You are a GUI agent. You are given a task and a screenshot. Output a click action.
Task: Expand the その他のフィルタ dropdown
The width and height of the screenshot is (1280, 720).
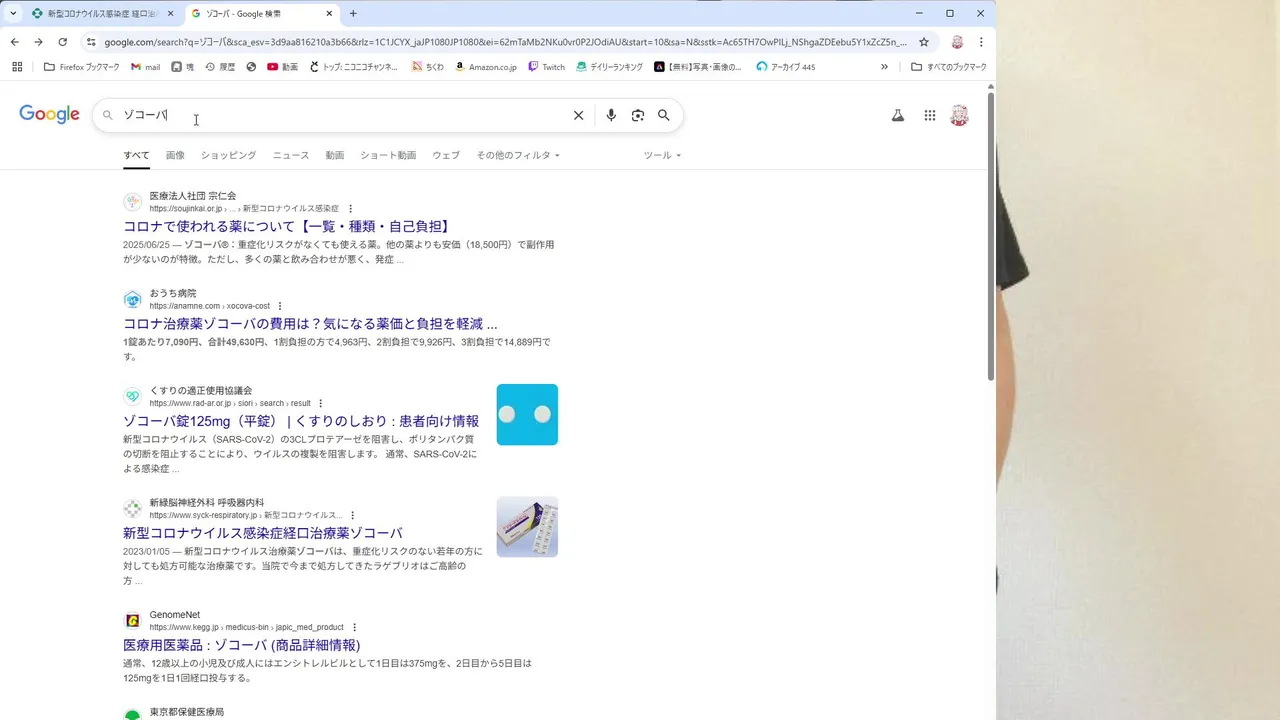[x=518, y=155]
